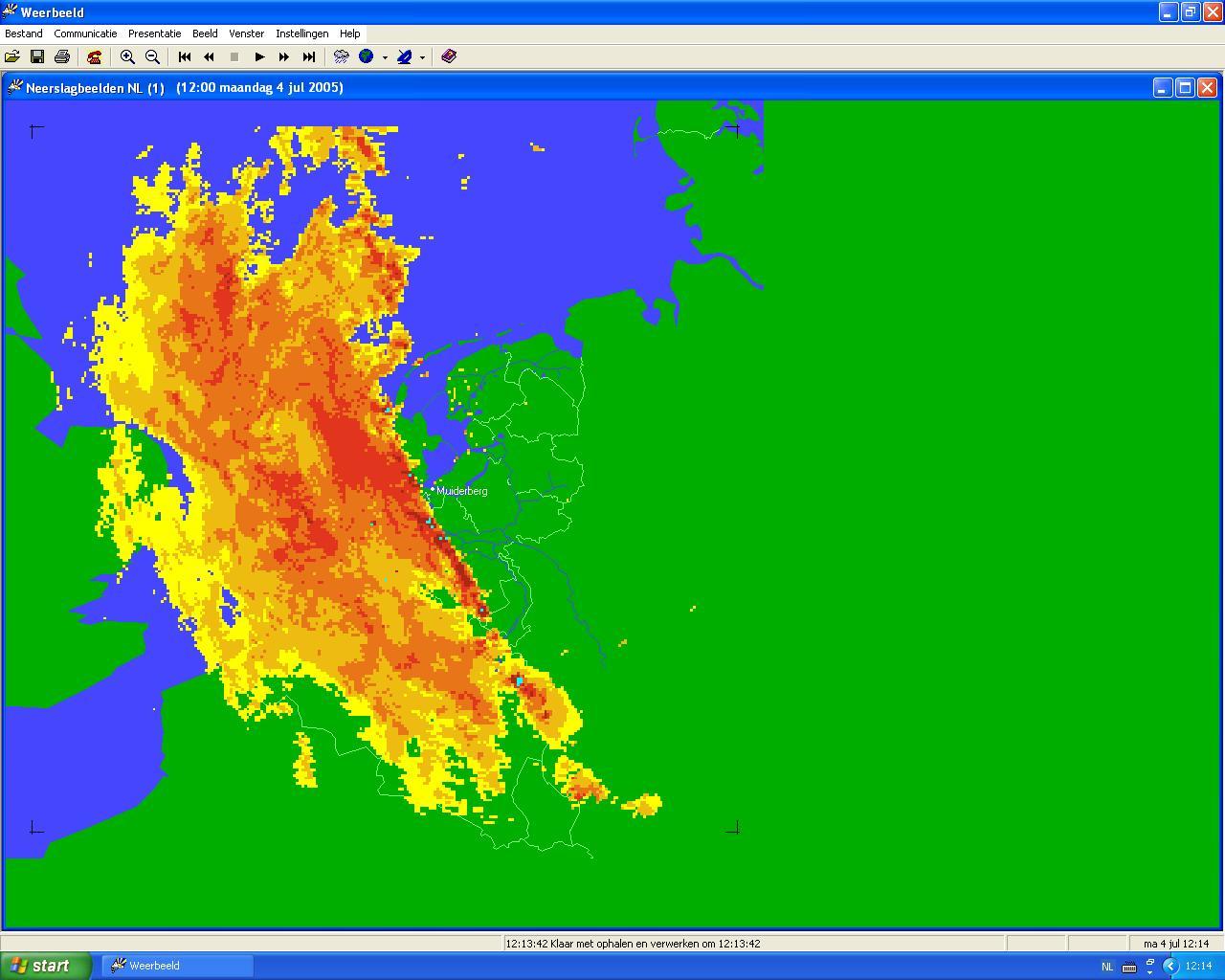Play the radar image animation
1225x980 pixels.
pyautogui.click(x=259, y=57)
